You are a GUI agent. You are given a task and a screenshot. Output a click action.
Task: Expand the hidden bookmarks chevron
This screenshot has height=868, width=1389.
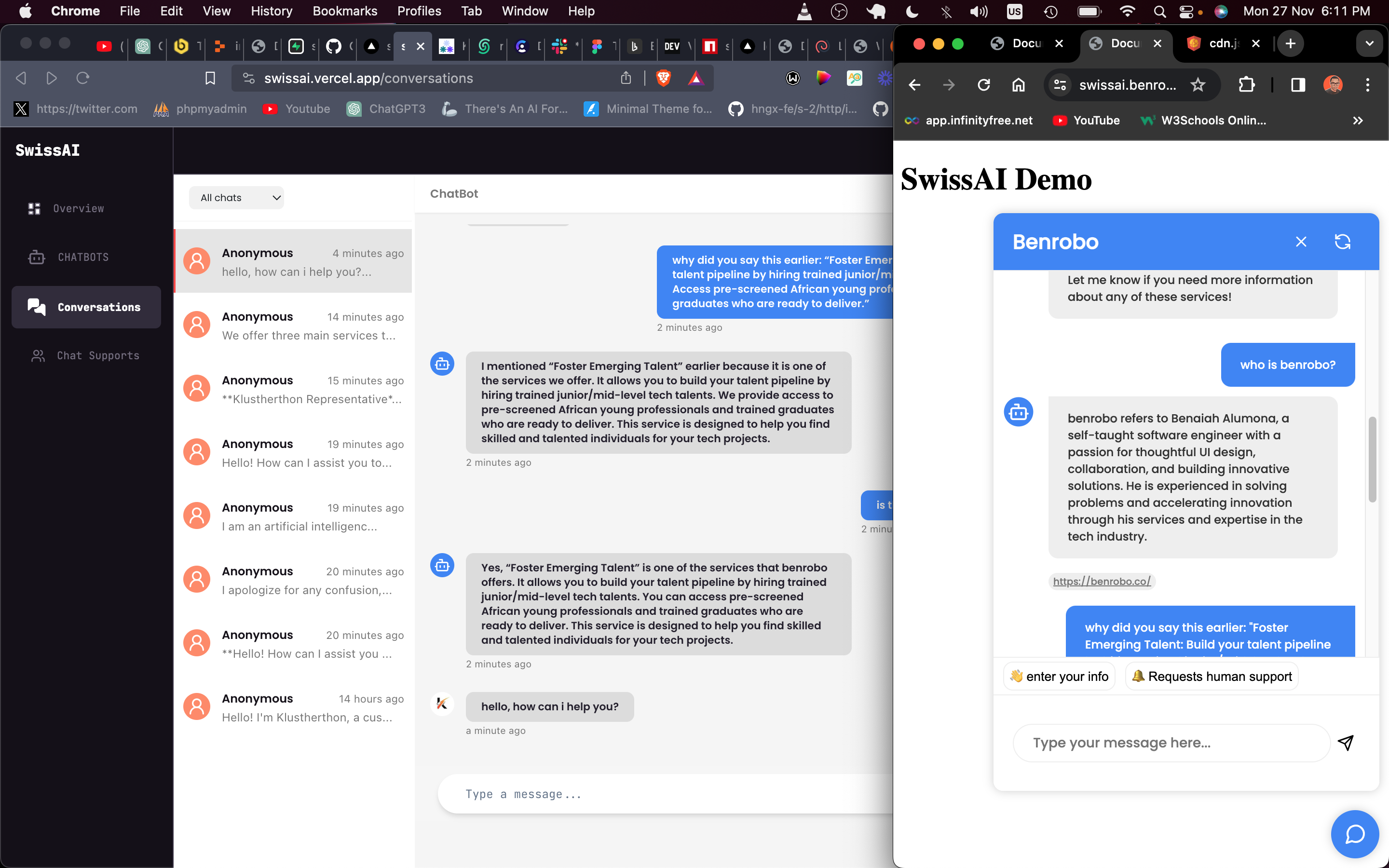pos(1358,121)
